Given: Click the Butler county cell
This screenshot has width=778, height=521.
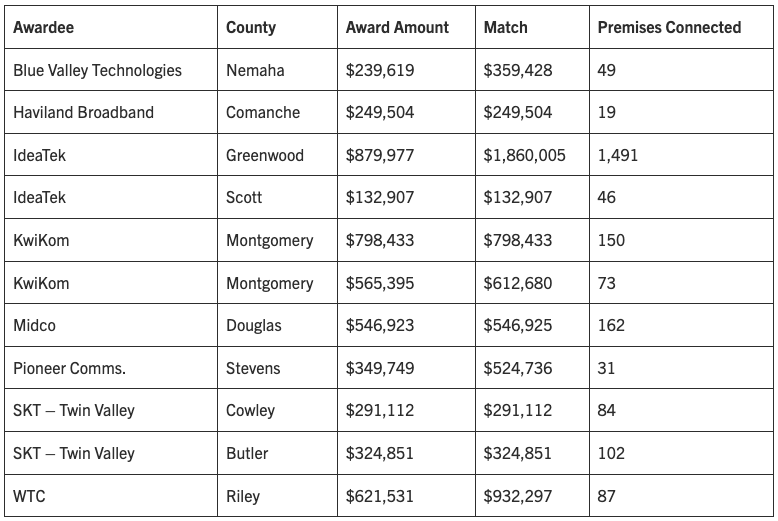Looking at the screenshot, I should 247,453.
